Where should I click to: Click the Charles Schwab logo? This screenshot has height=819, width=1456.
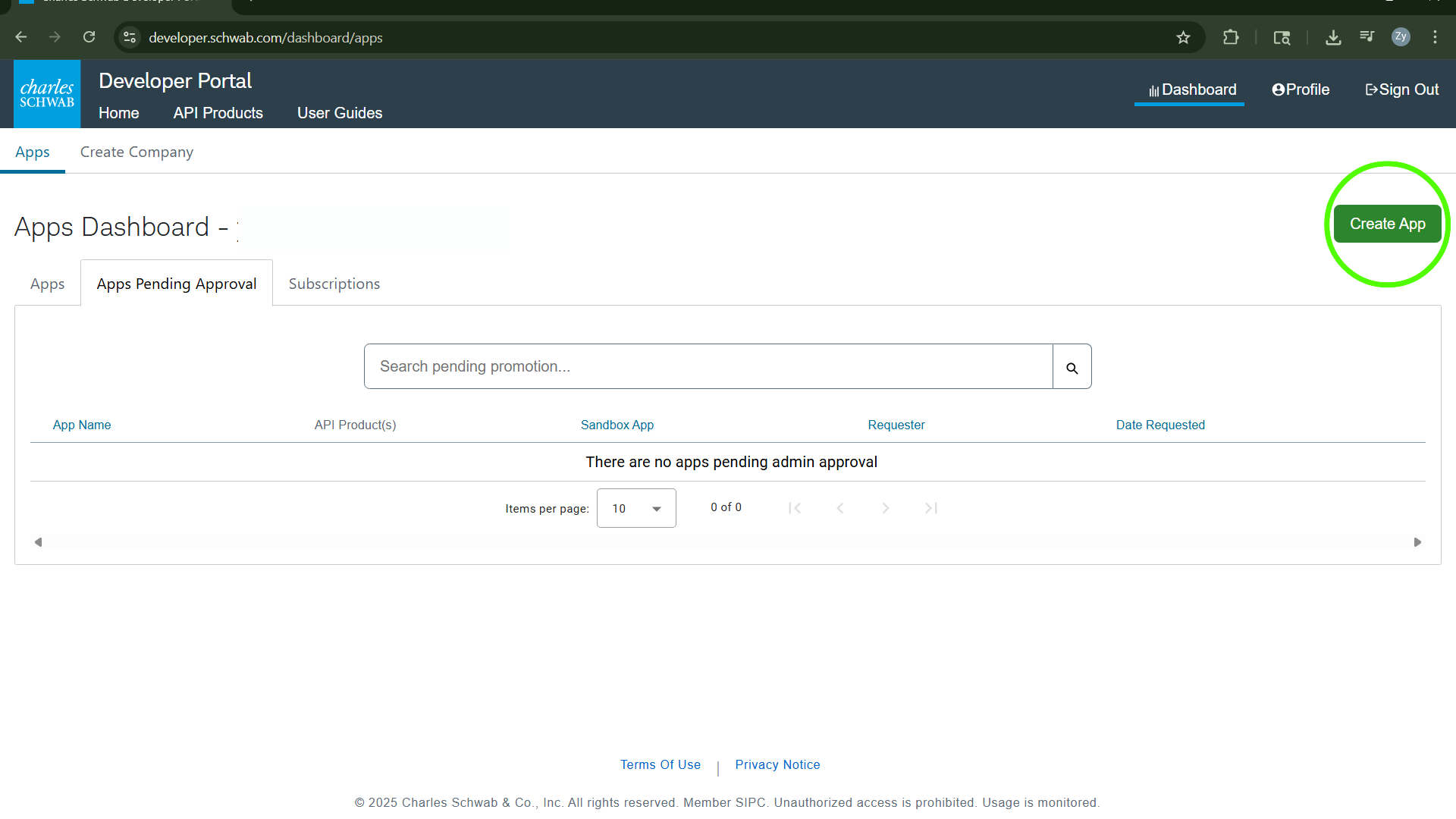pos(47,94)
